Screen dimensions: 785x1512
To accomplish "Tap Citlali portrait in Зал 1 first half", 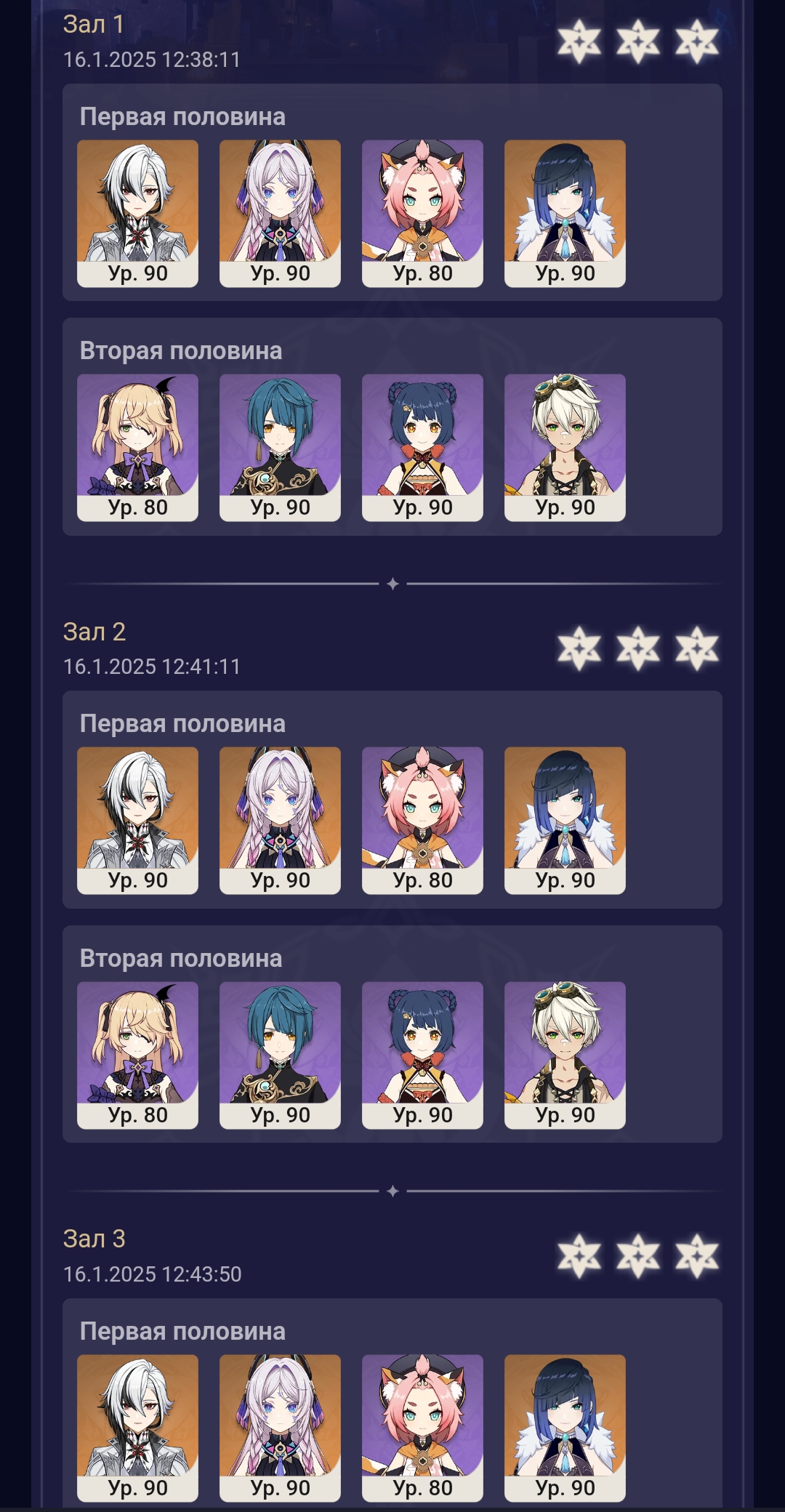I will pyautogui.click(x=280, y=213).
